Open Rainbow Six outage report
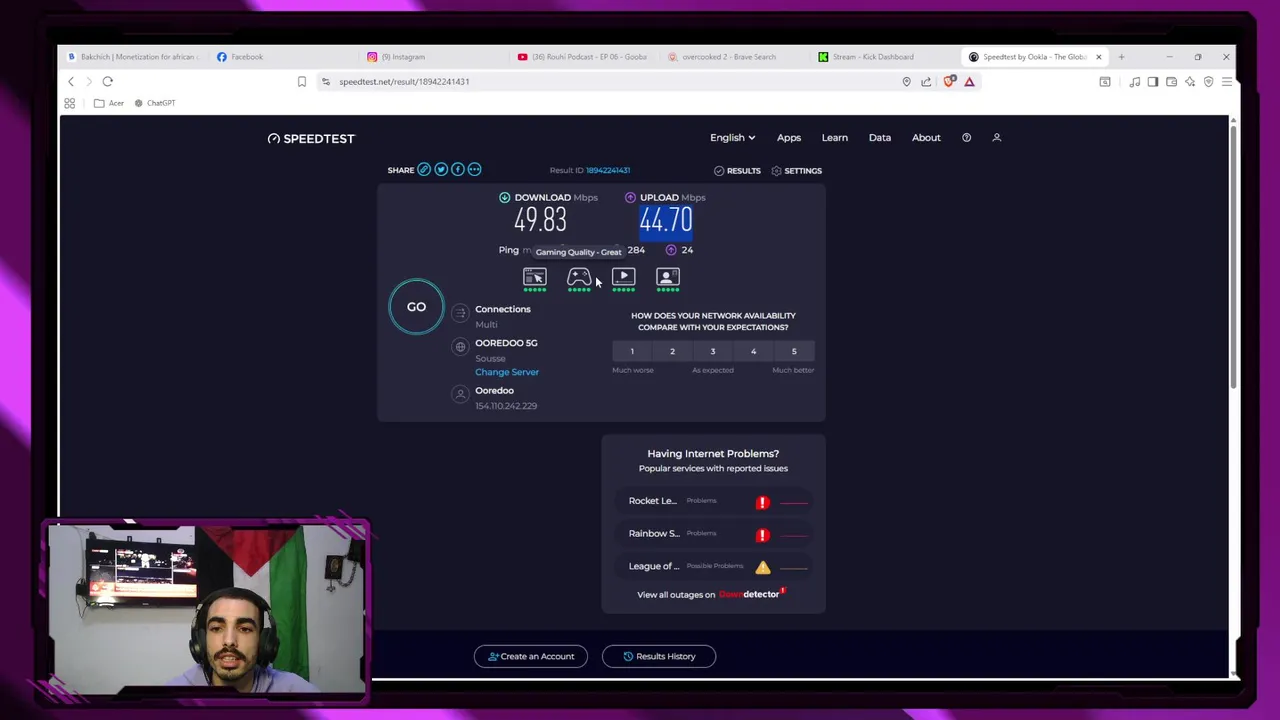Viewport: 1280px width, 720px height. (x=713, y=534)
